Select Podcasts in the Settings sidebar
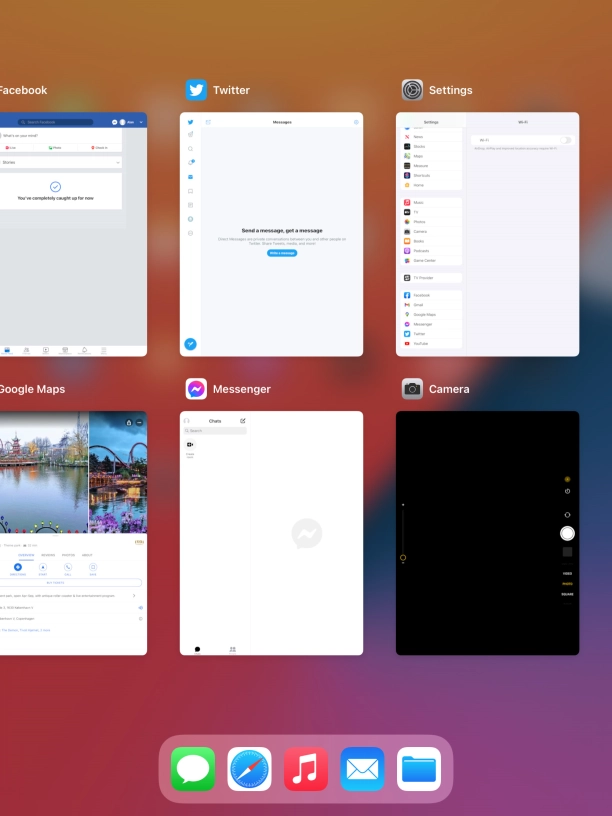Viewport: 612px width, 816px height. (x=422, y=251)
